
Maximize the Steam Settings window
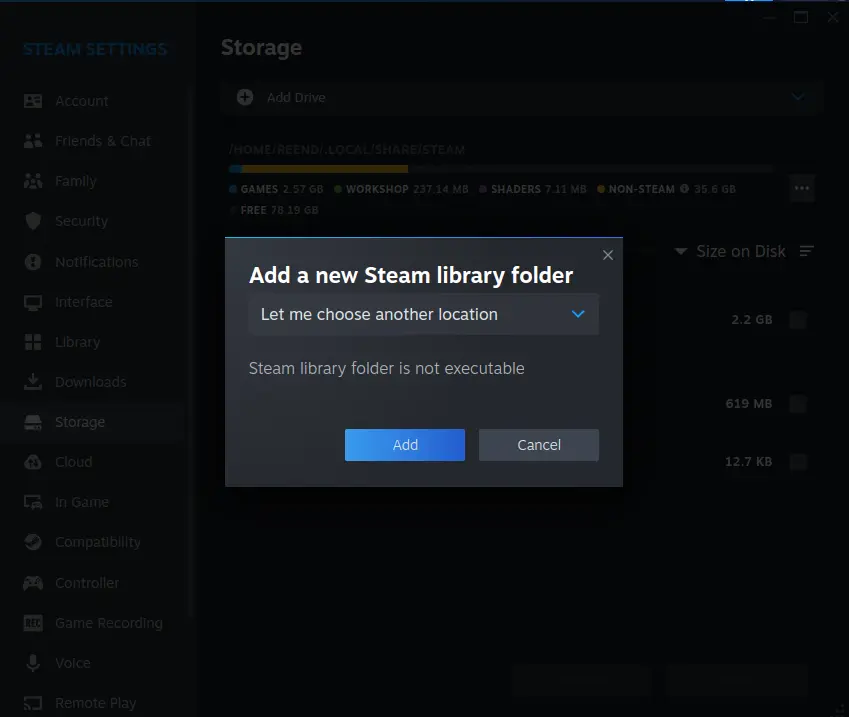(x=801, y=17)
